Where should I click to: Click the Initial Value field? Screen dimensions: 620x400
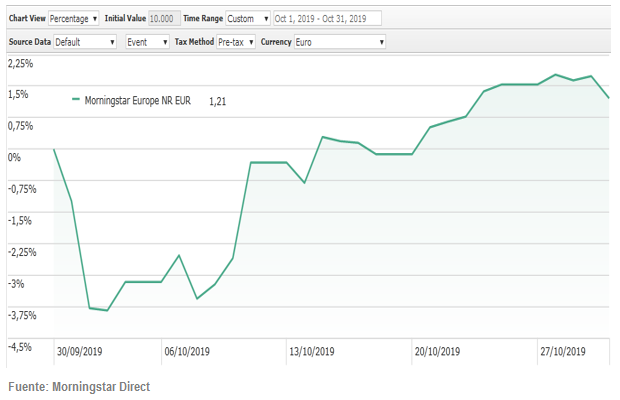click(x=164, y=18)
